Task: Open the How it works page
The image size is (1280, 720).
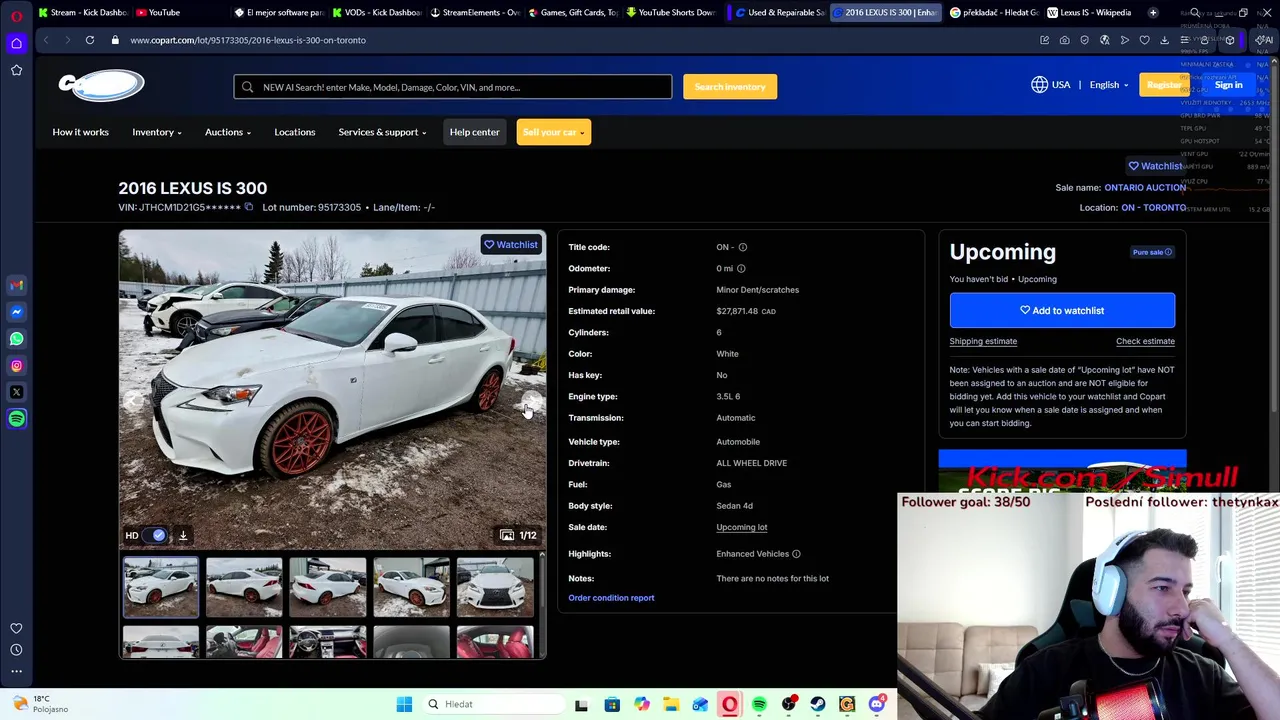Action: click(80, 132)
